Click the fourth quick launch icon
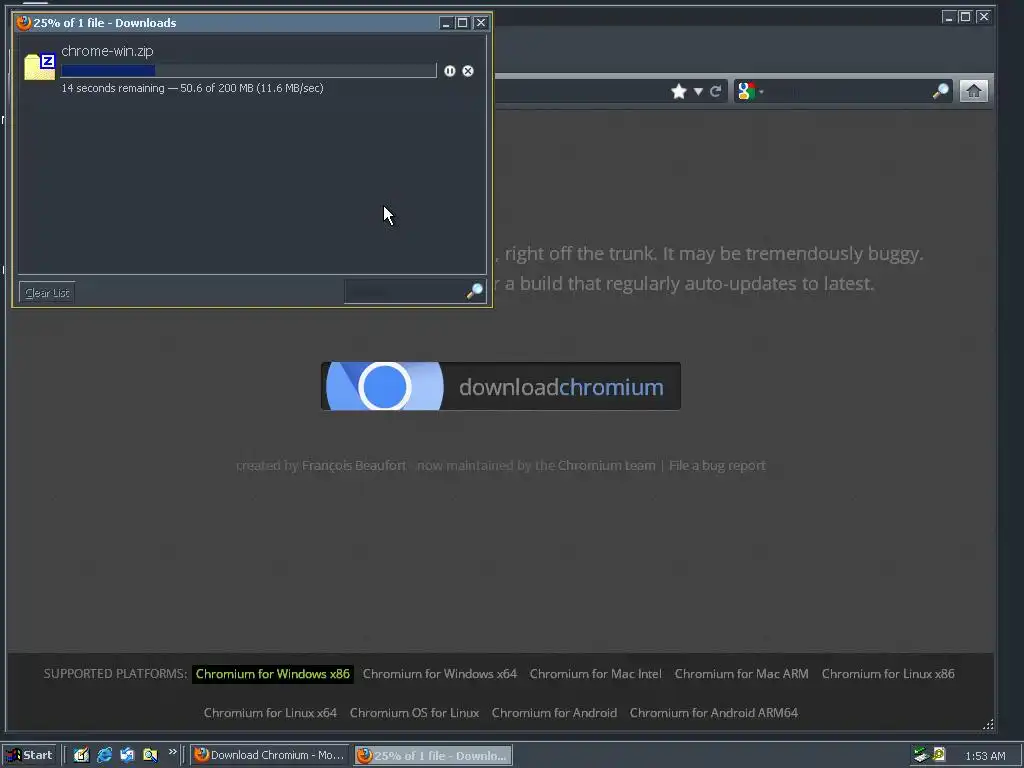 150,755
